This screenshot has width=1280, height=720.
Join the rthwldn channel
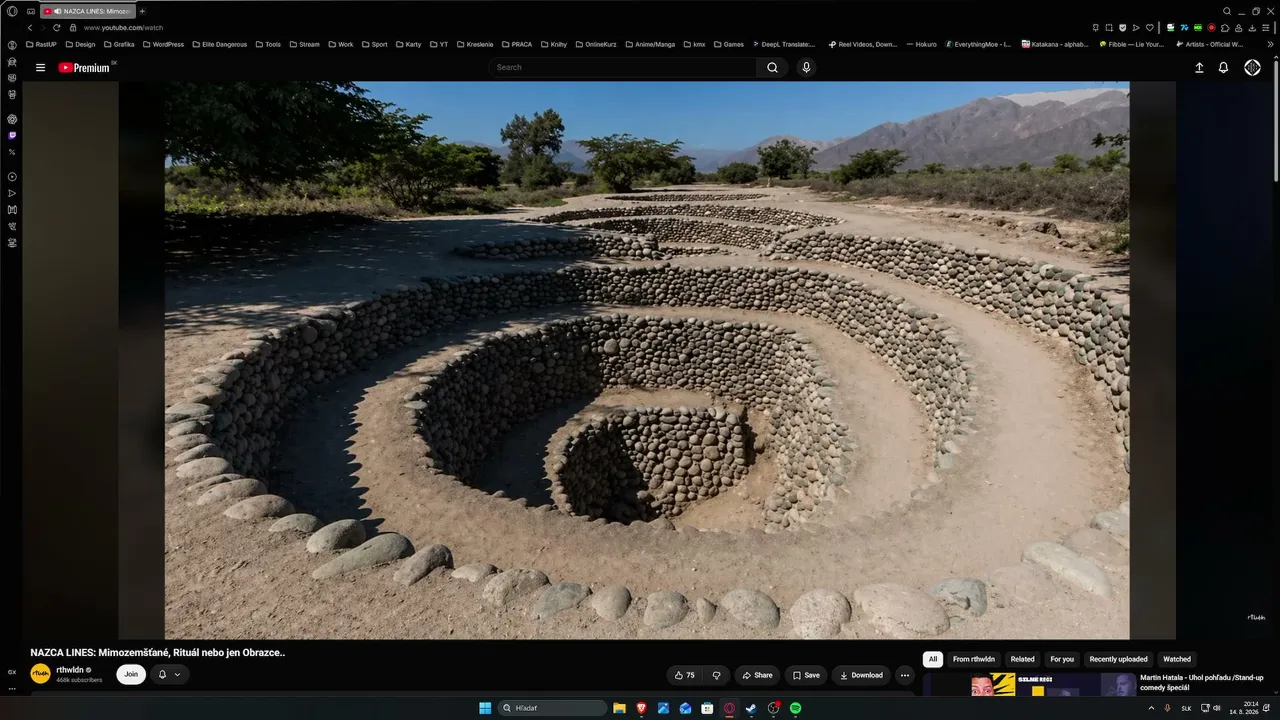pos(131,675)
